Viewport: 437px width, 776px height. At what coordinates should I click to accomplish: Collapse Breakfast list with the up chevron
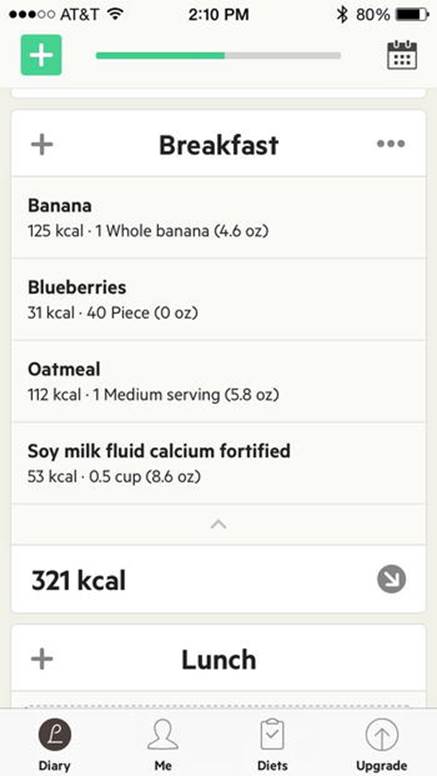tap(218, 524)
